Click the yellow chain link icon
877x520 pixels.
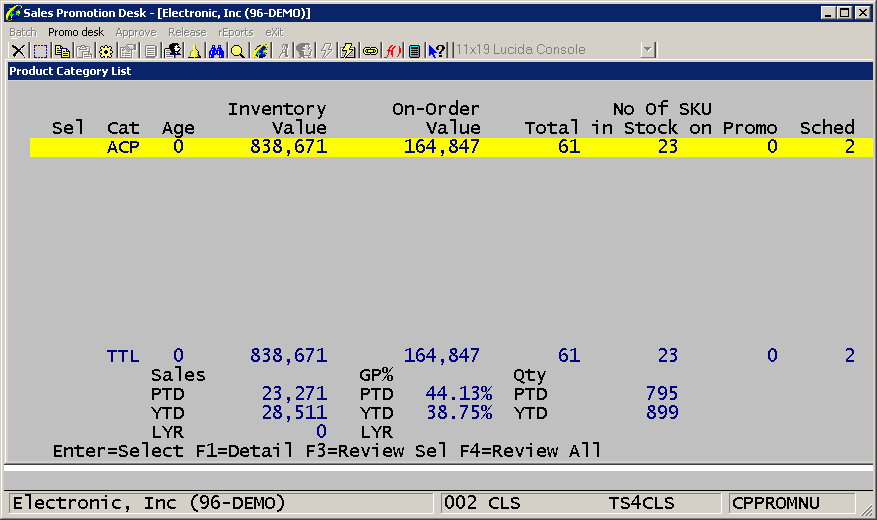pyautogui.click(x=370, y=51)
